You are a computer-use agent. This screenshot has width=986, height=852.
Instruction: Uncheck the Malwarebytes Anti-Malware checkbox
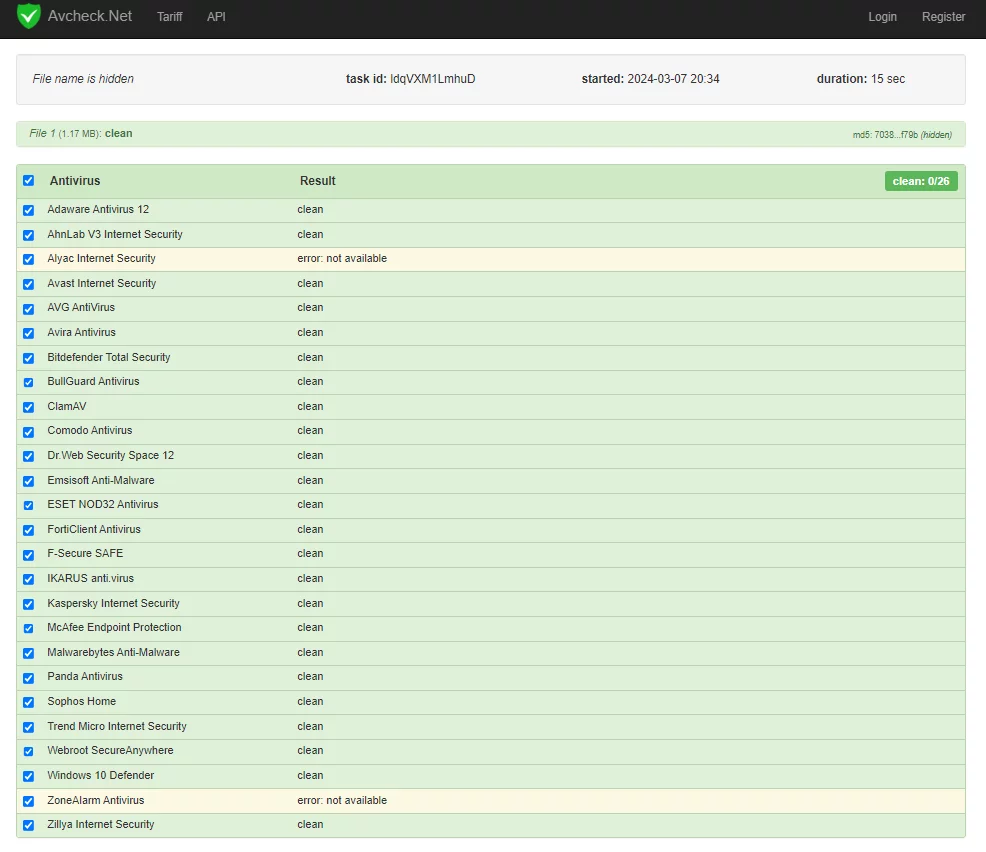click(28, 653)
